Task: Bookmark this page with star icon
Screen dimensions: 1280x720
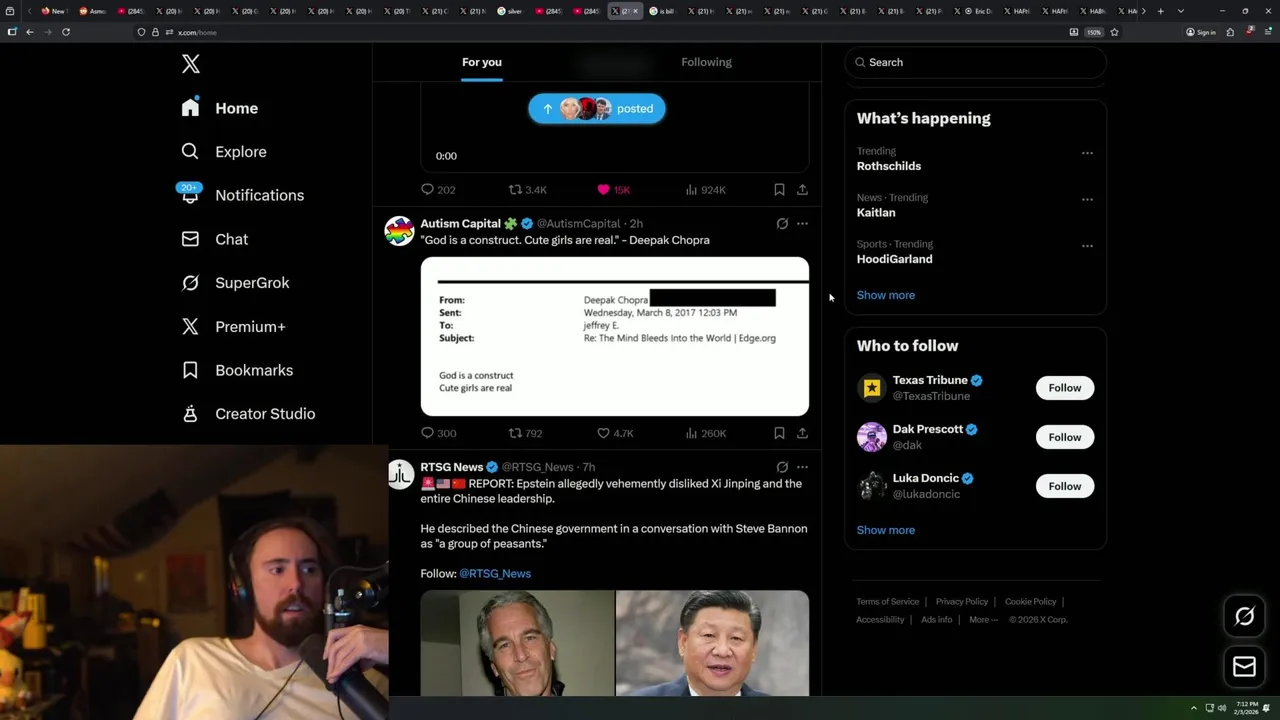Action: [1114, 32]
